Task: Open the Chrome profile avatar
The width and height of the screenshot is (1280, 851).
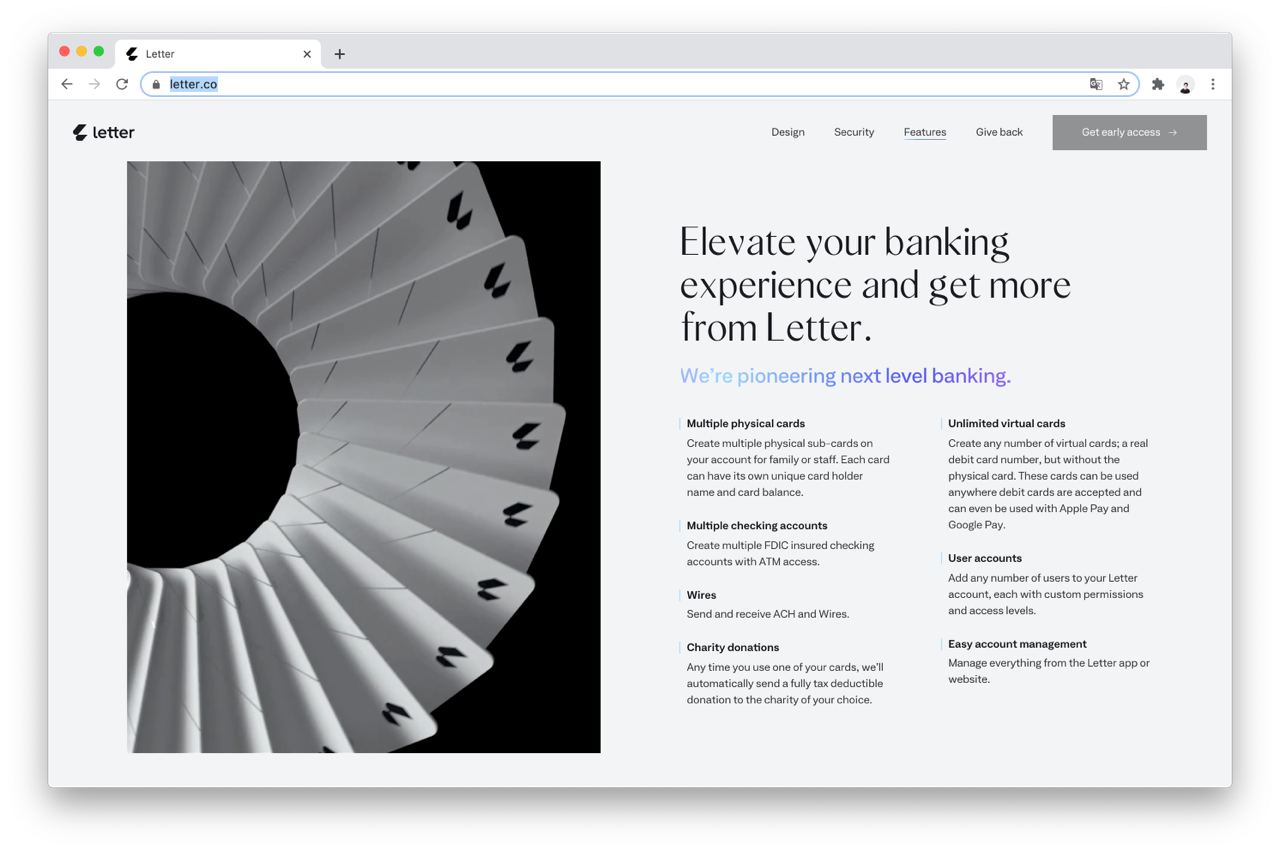Action: [1185, 85]
